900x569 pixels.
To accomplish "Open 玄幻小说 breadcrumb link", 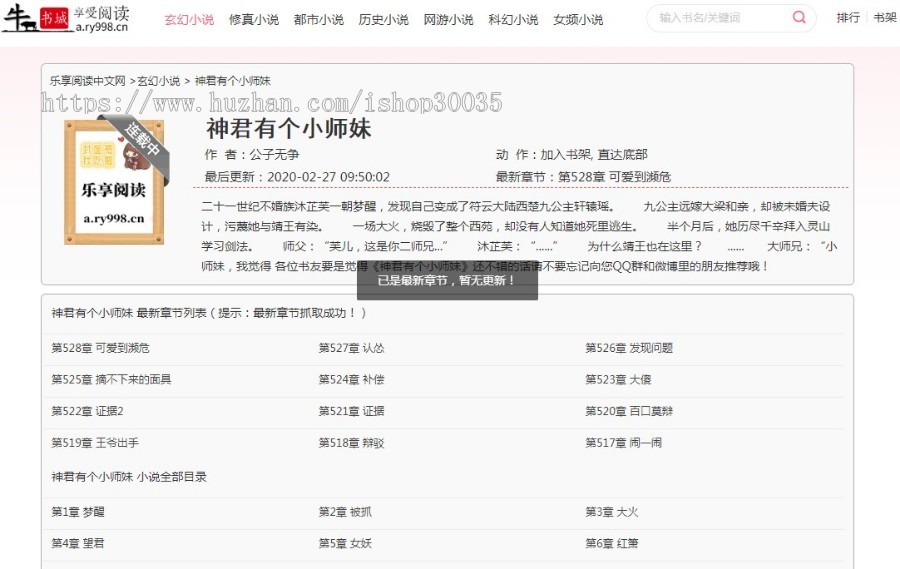I will tap(158, 81).
